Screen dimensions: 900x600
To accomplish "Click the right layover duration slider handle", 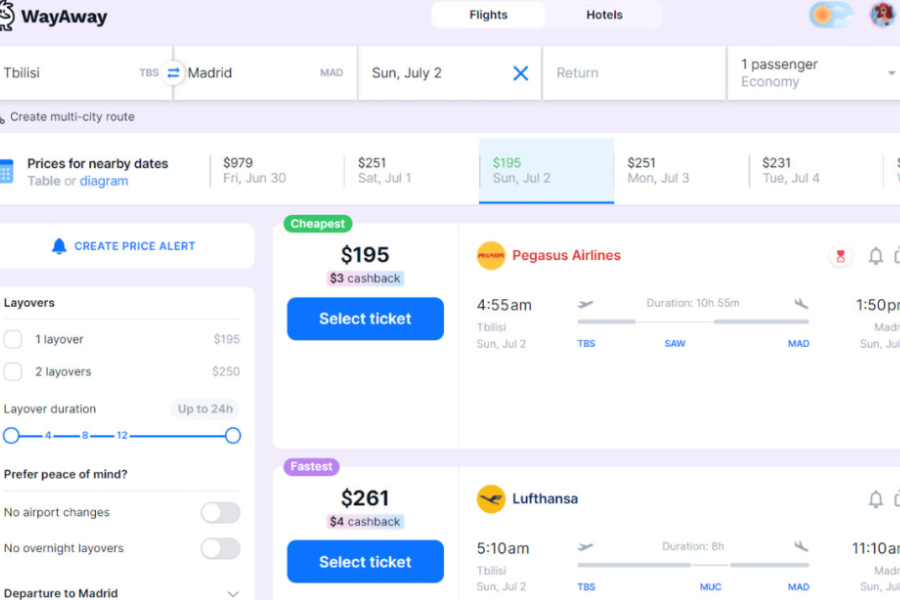I will click(x=233, y=435).
